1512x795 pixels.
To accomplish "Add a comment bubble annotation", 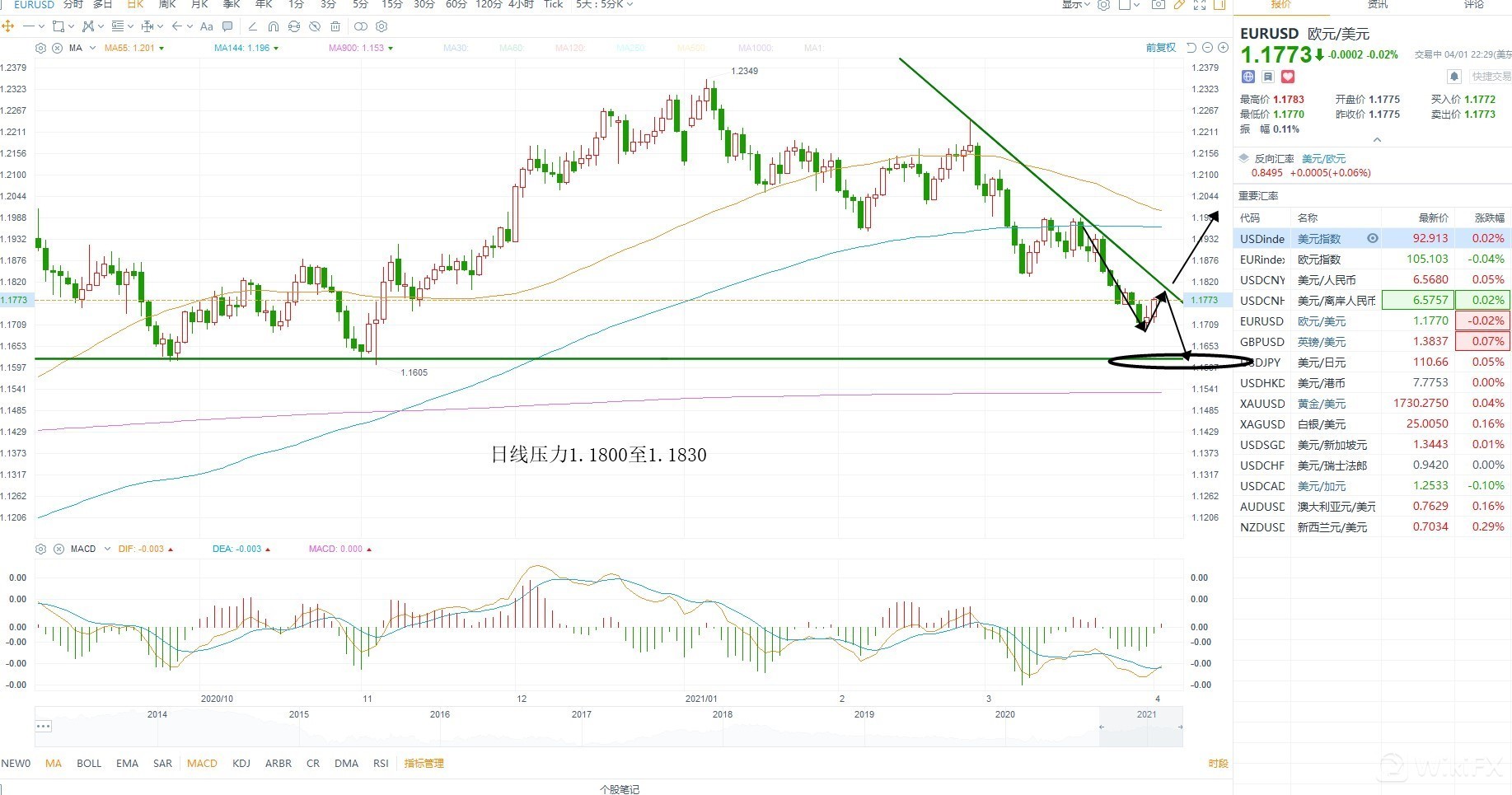I will click(x=227, y=26).
